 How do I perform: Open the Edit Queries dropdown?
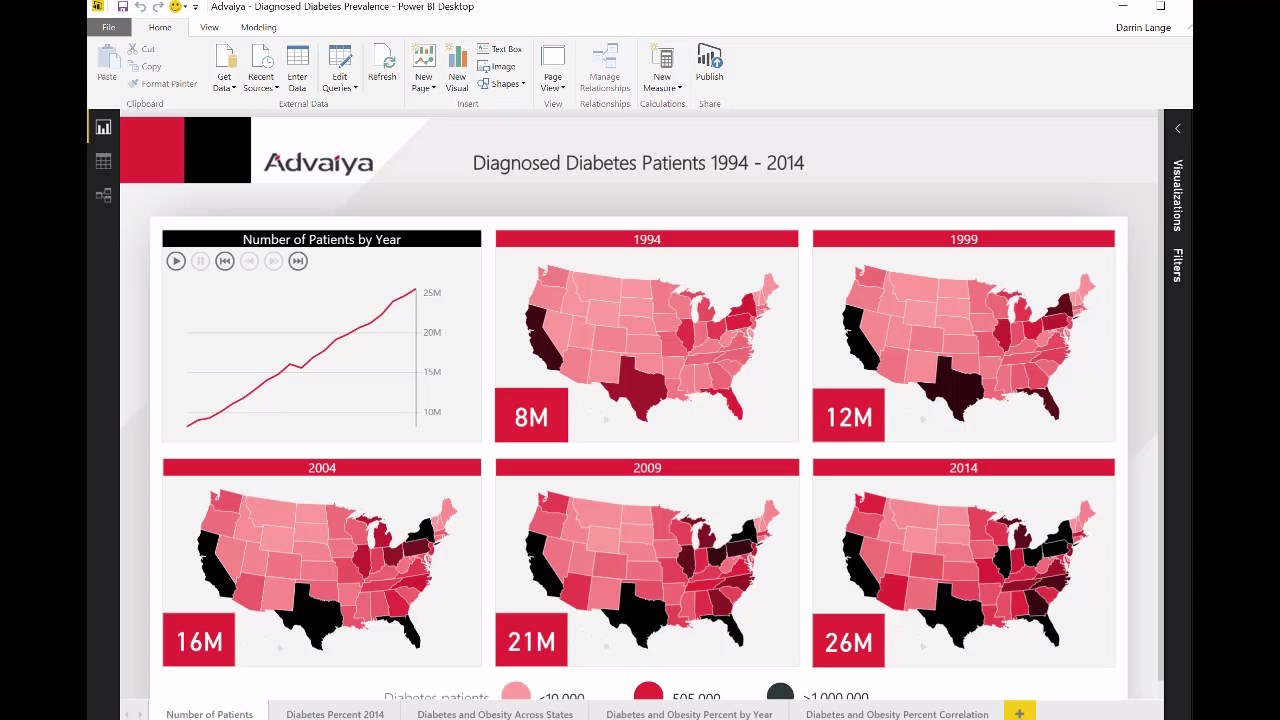tap(340, 69)
